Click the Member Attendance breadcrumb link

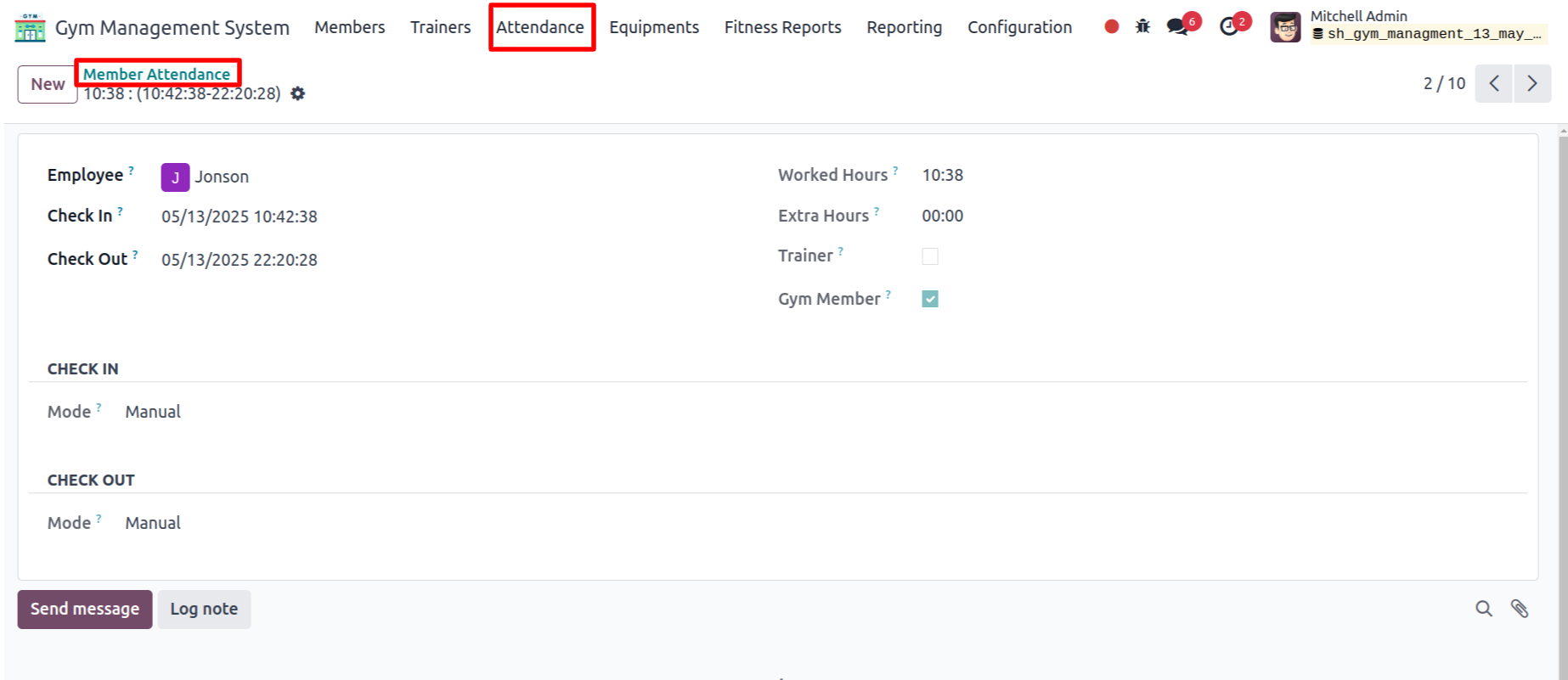(156, 74)
